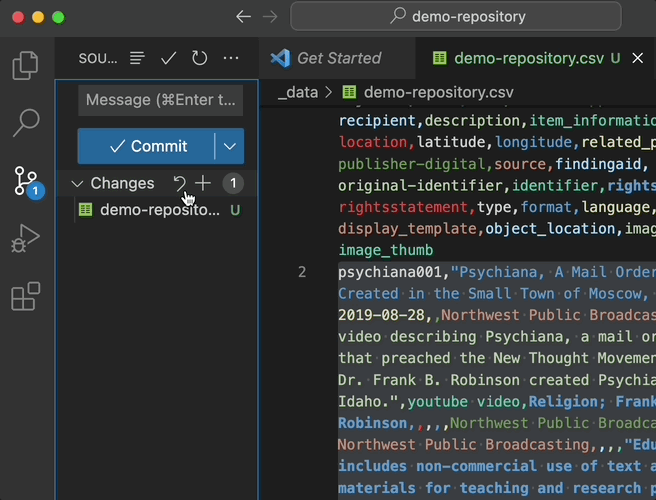This screenshot has height=500, width=656.
Task: Click the demo-repository search bar
Action: point(456,17)
